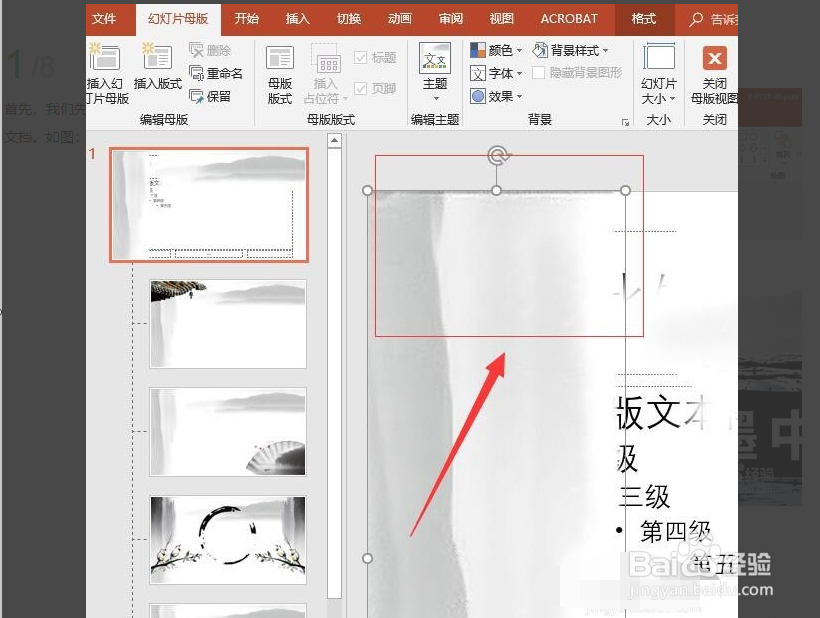
Task: Click the 保留 preserve master button
Action: pyautogui.click(x=210, y=96)
